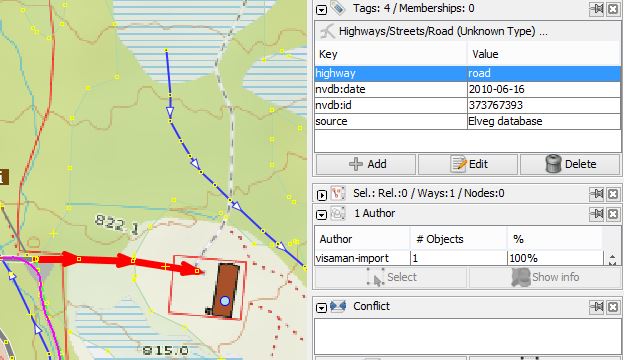The image size is (625, 360).
Task: Select the nvdb:date tag row
Action: [x=468, y=89]
